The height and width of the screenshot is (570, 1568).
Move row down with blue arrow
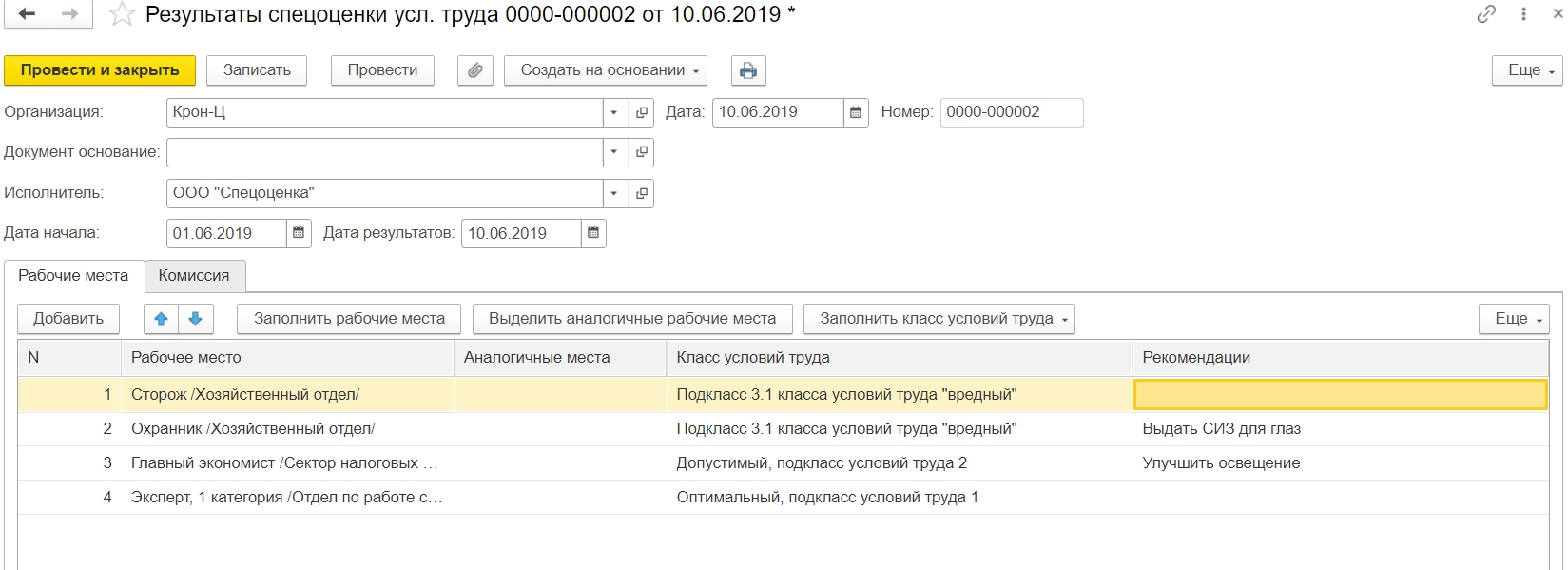(x=196, y=319)
